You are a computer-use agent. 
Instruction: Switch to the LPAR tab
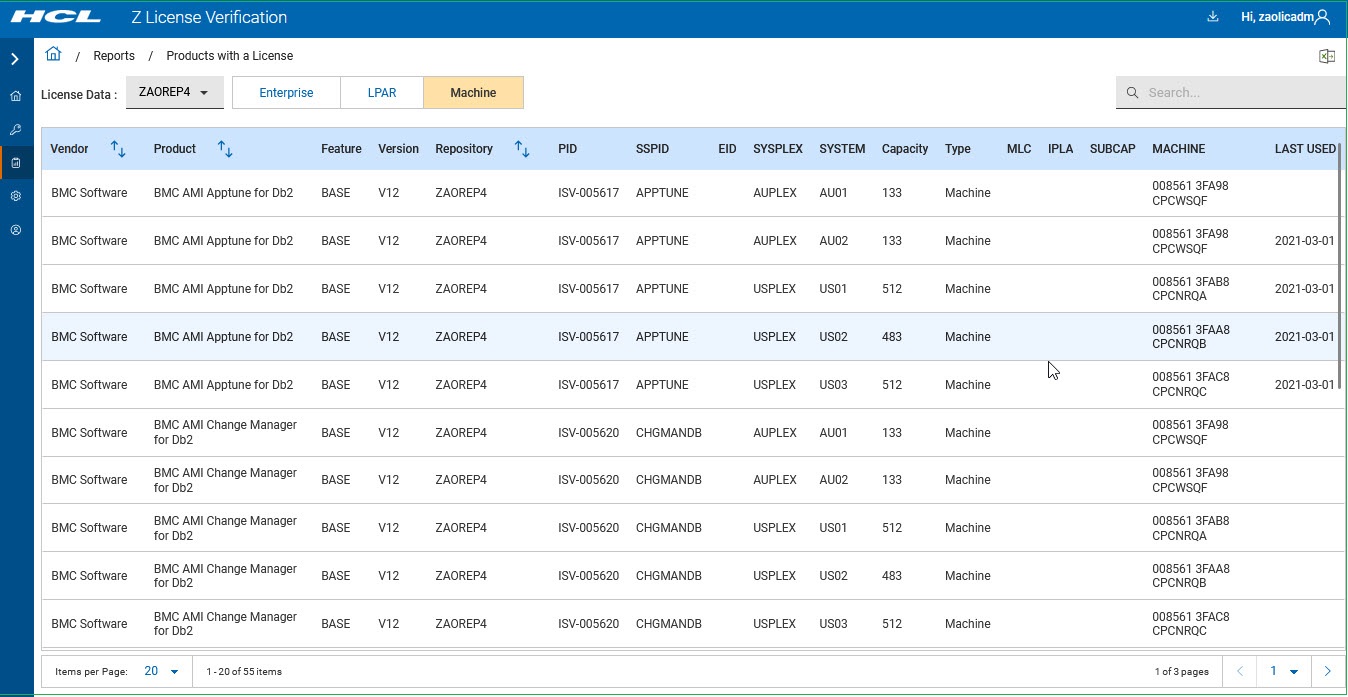click(382, 93)
